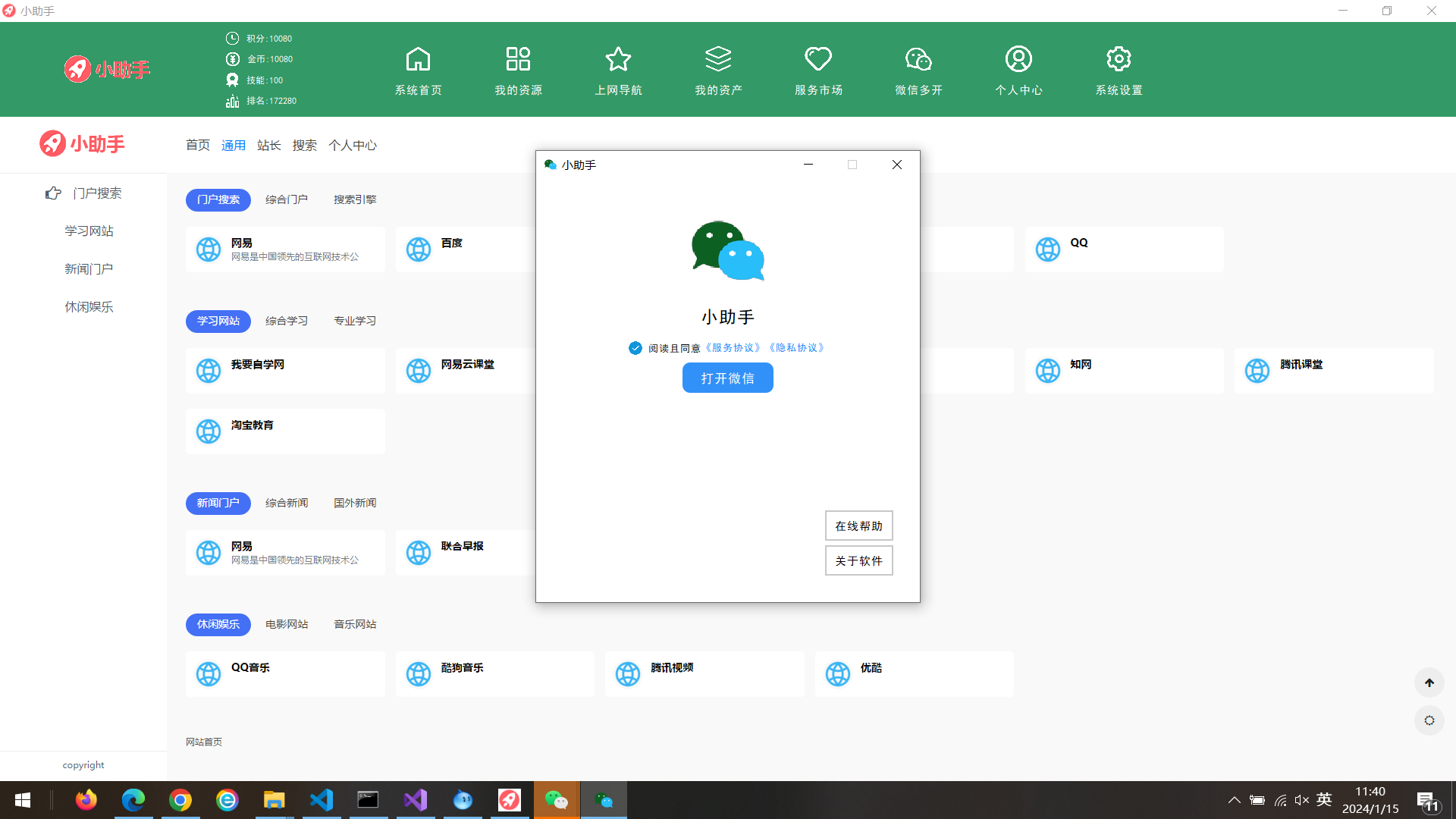Select the 专业学习 sub-category
The height and width of the screenshot is (819, 1456).
pyautogui.click(x=355, y=321)
